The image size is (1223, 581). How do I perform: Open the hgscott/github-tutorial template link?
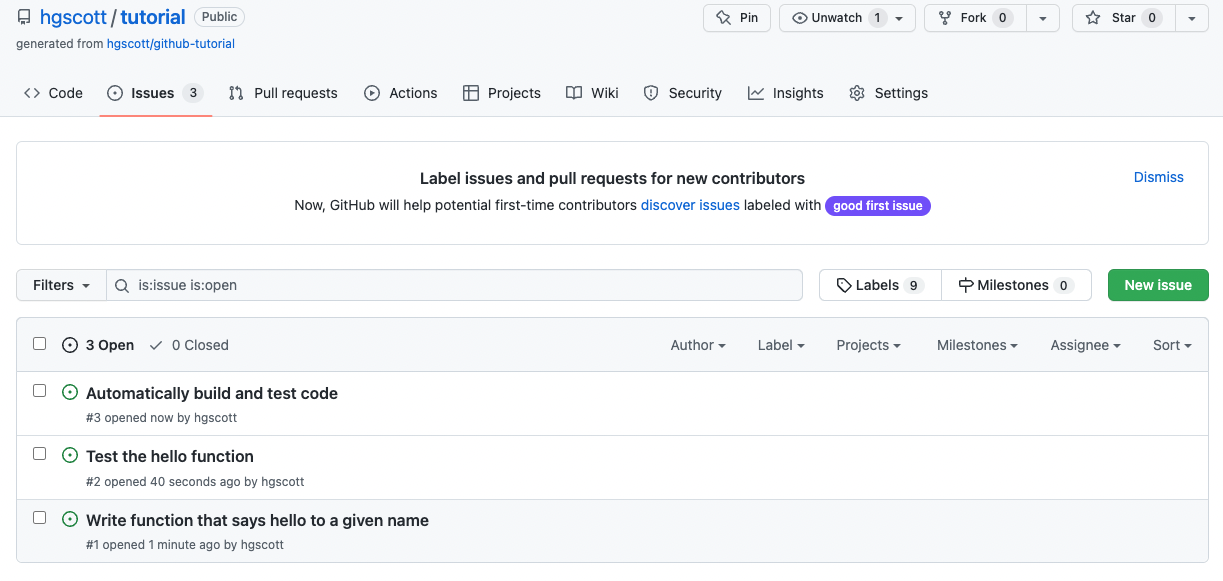171,44
